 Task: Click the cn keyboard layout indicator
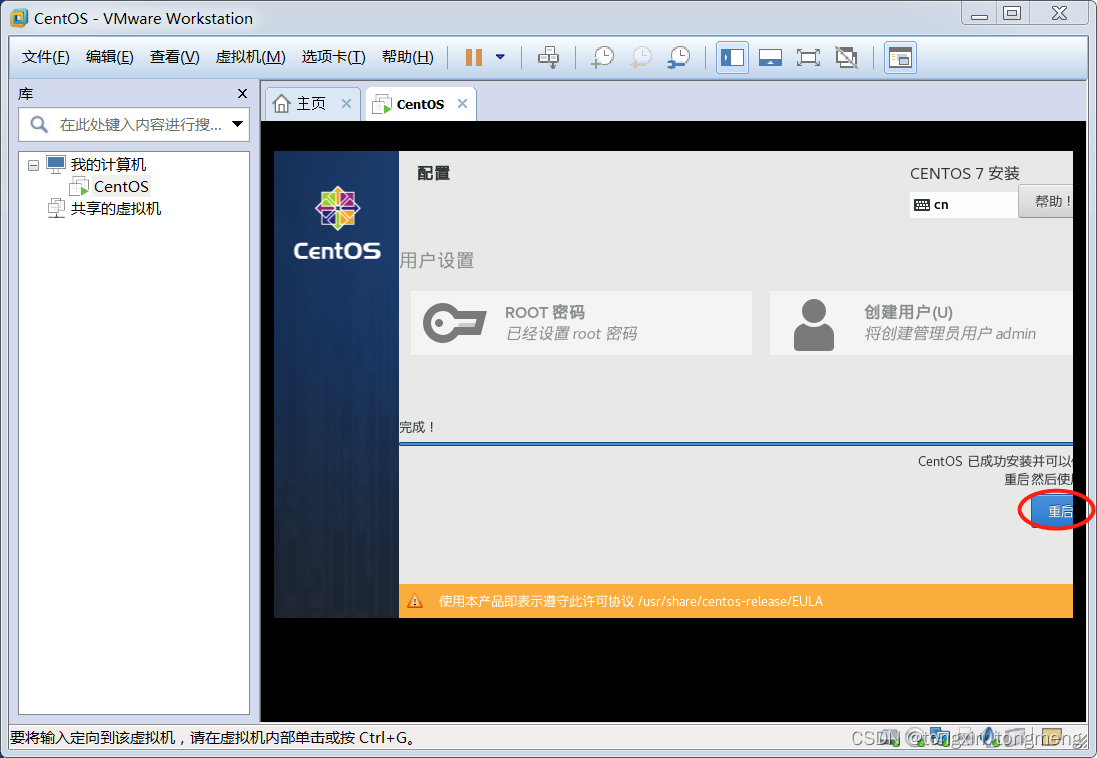[963, 204]
